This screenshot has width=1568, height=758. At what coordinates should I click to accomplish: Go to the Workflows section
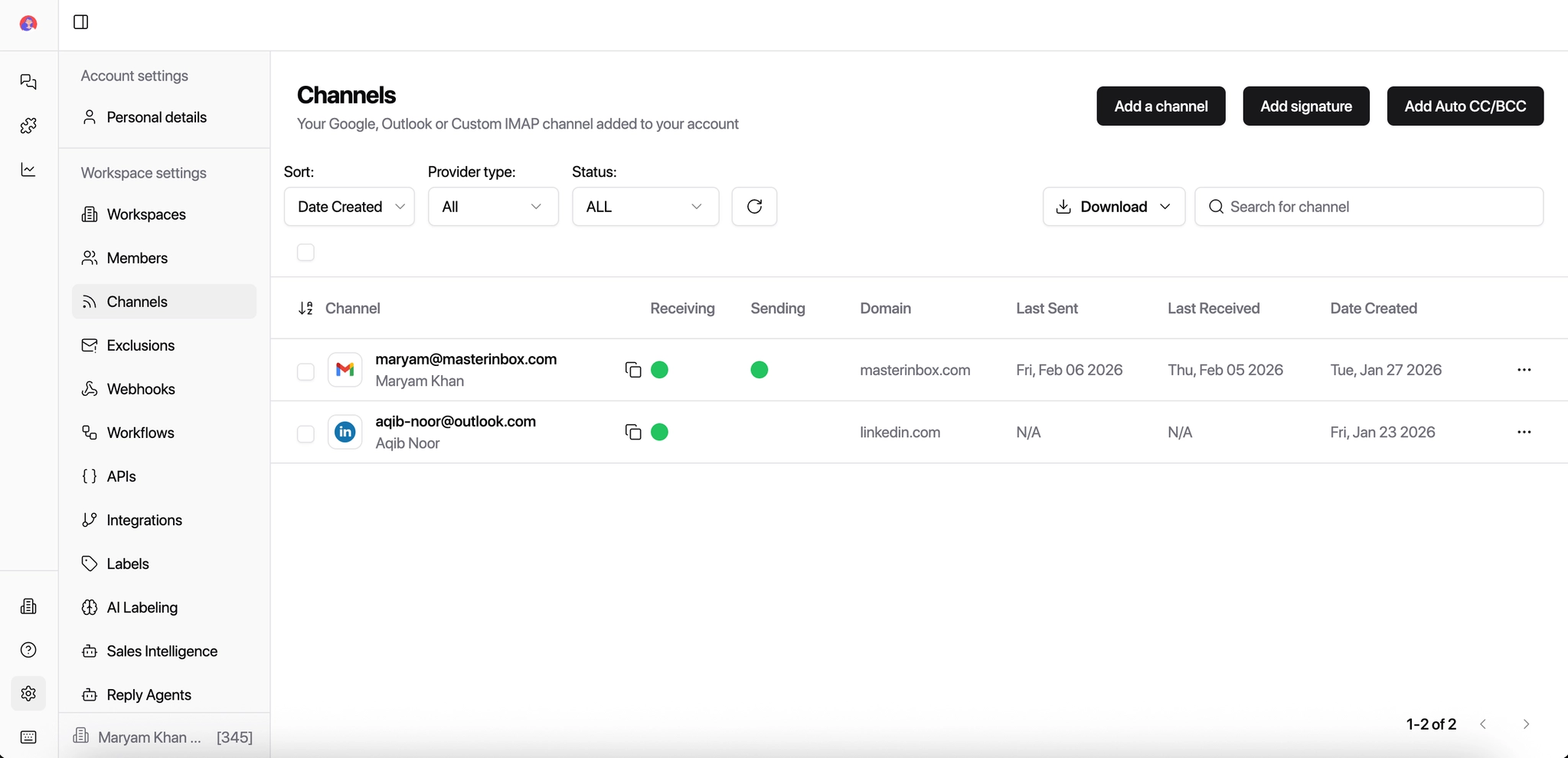click(x=141, y=433)
